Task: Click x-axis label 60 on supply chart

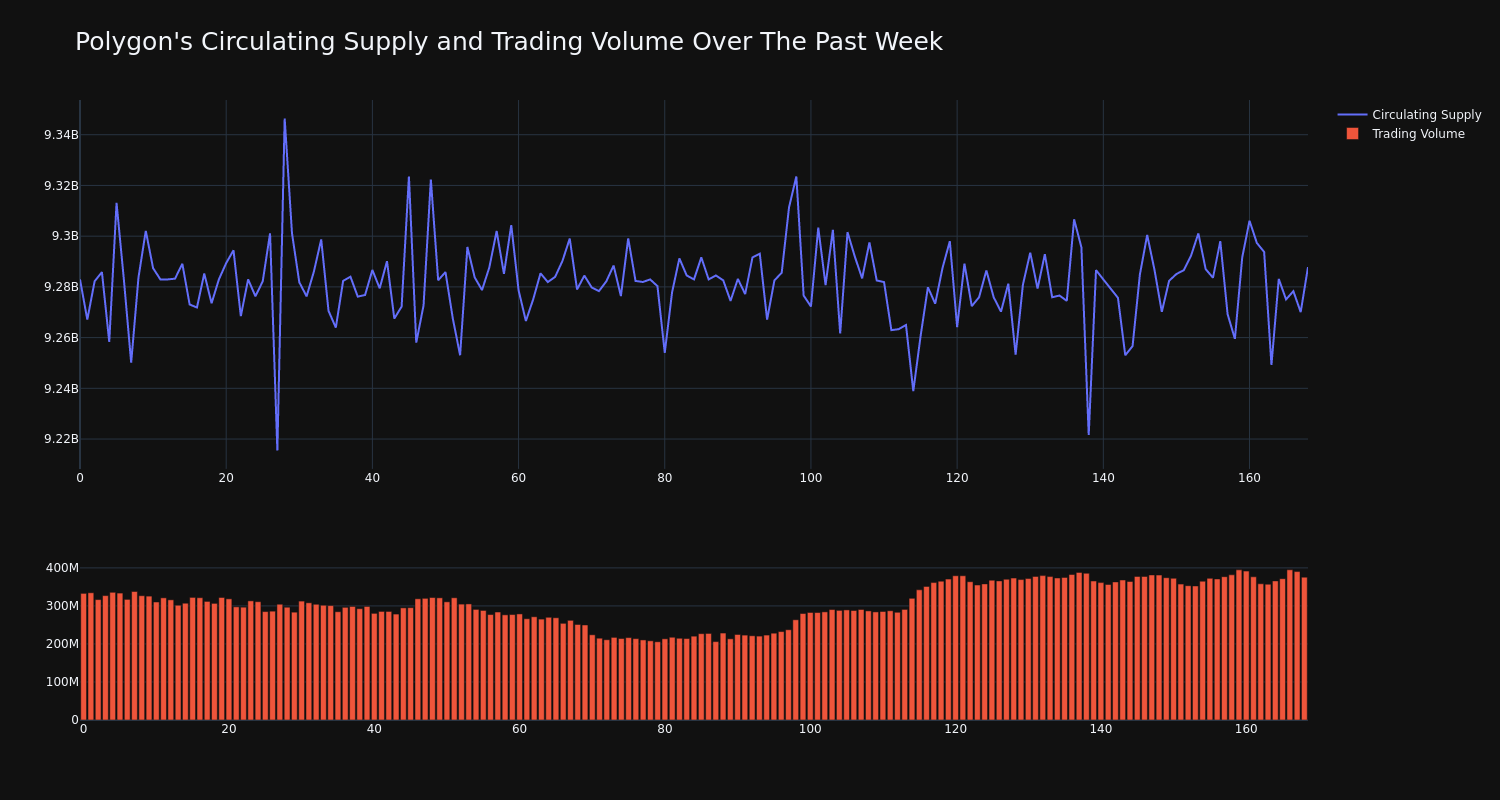Action: pos(518,478)
